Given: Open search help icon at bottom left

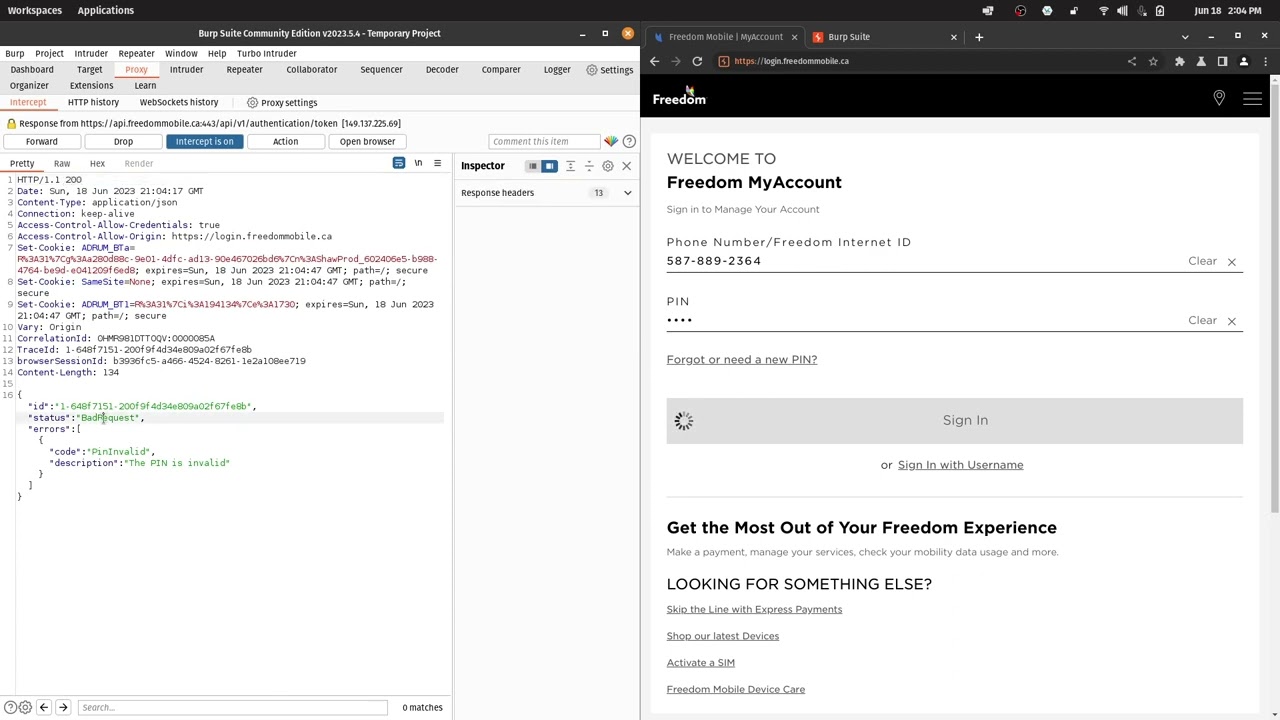Looking at the screenshot, I should click(10, 707).
